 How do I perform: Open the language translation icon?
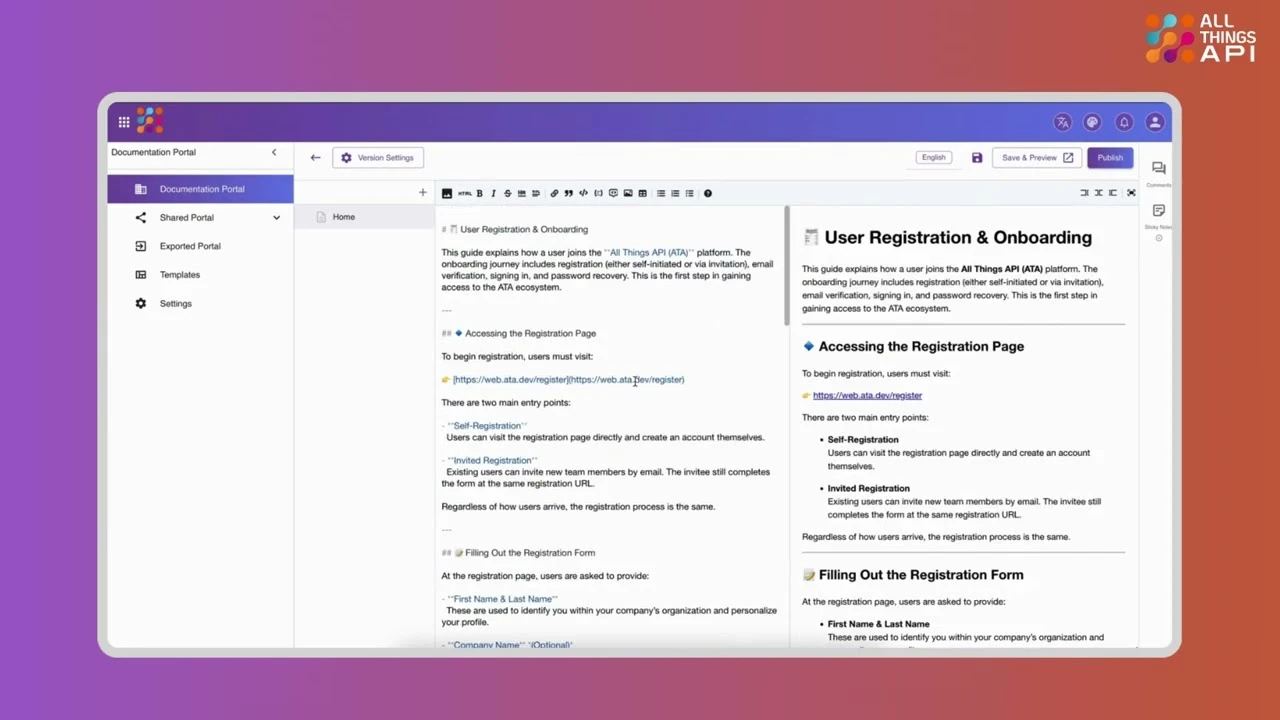pos(1062,121)
